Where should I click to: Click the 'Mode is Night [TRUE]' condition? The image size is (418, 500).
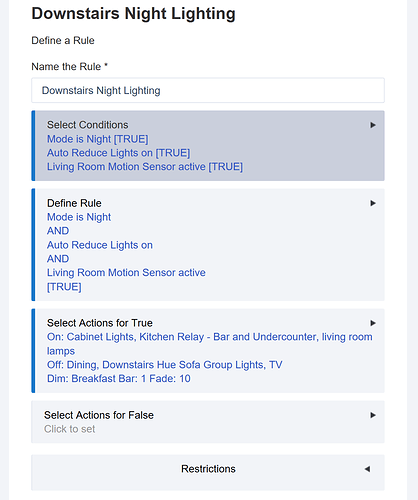98,139
